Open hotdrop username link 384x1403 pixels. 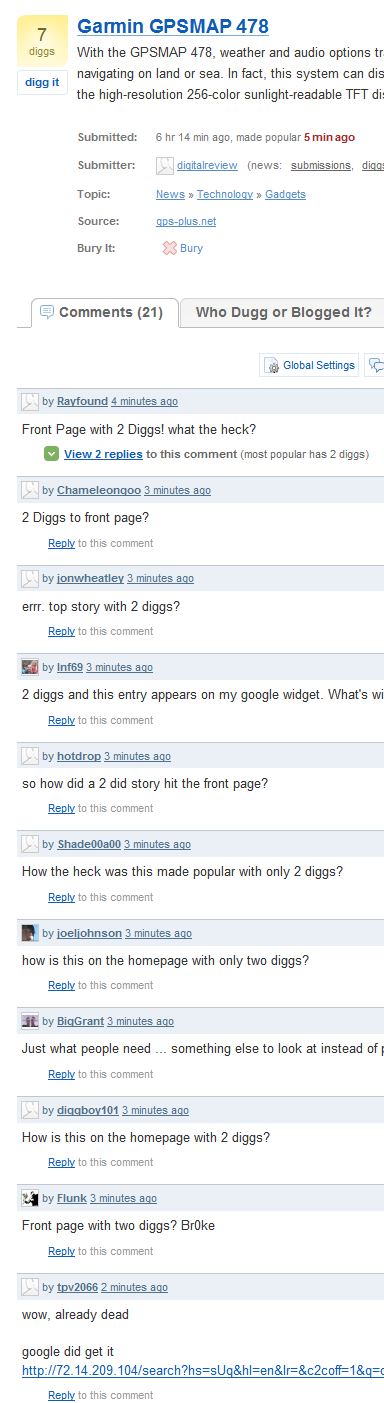tap(79, 756)
